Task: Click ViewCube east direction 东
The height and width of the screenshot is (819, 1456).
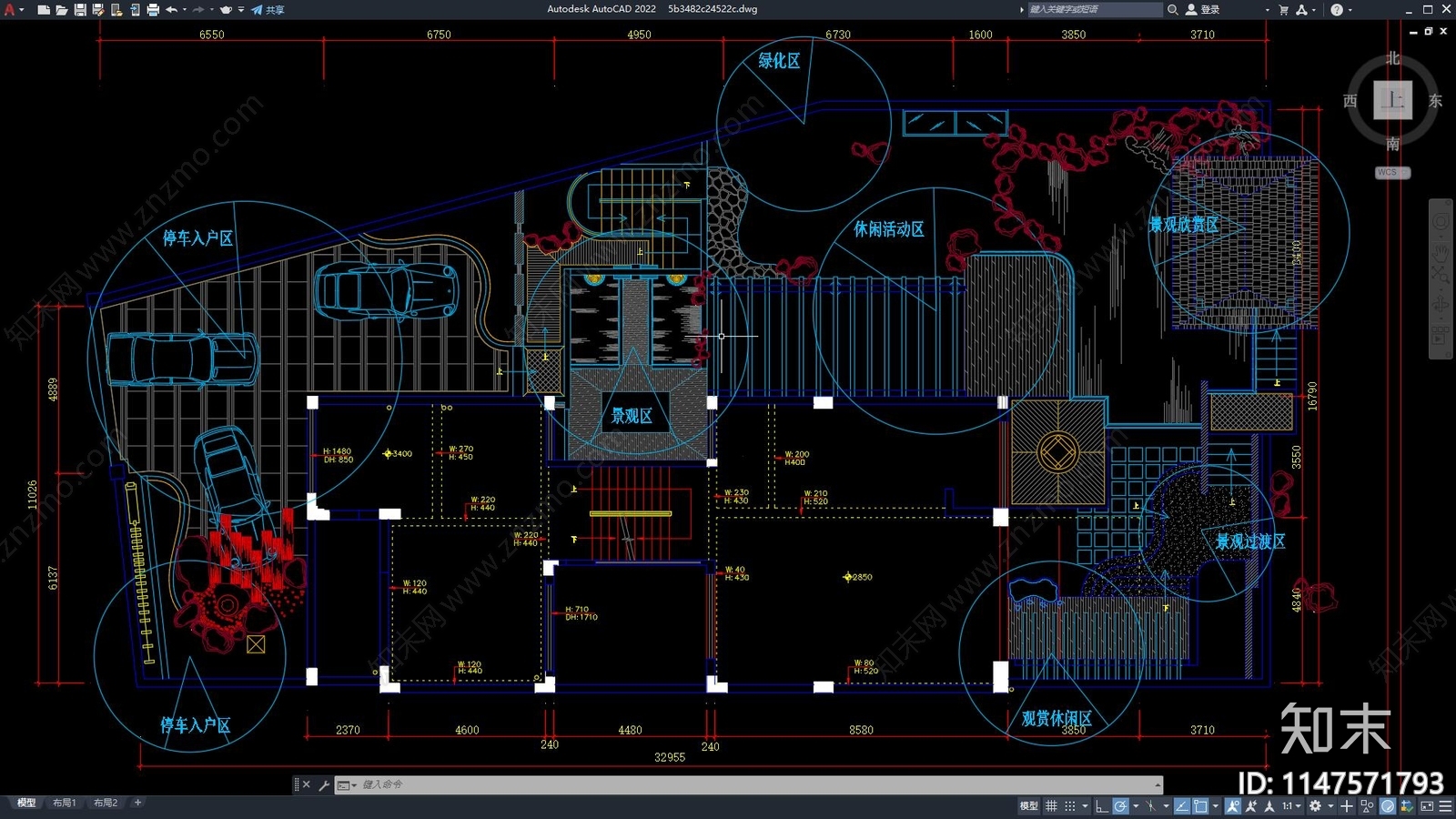Action: coord(1435,100)
